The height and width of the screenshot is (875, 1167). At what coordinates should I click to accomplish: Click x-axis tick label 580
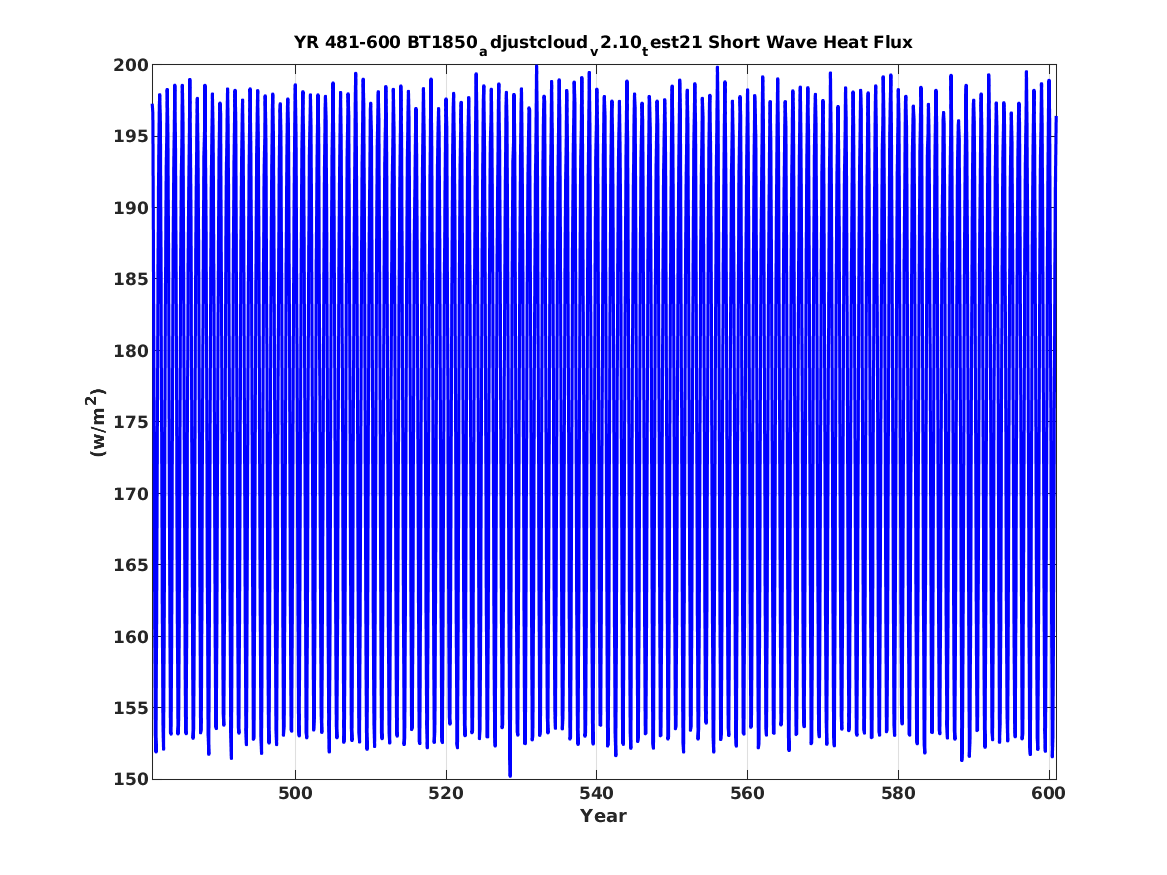pyautogui.click(x=898, y=794)
